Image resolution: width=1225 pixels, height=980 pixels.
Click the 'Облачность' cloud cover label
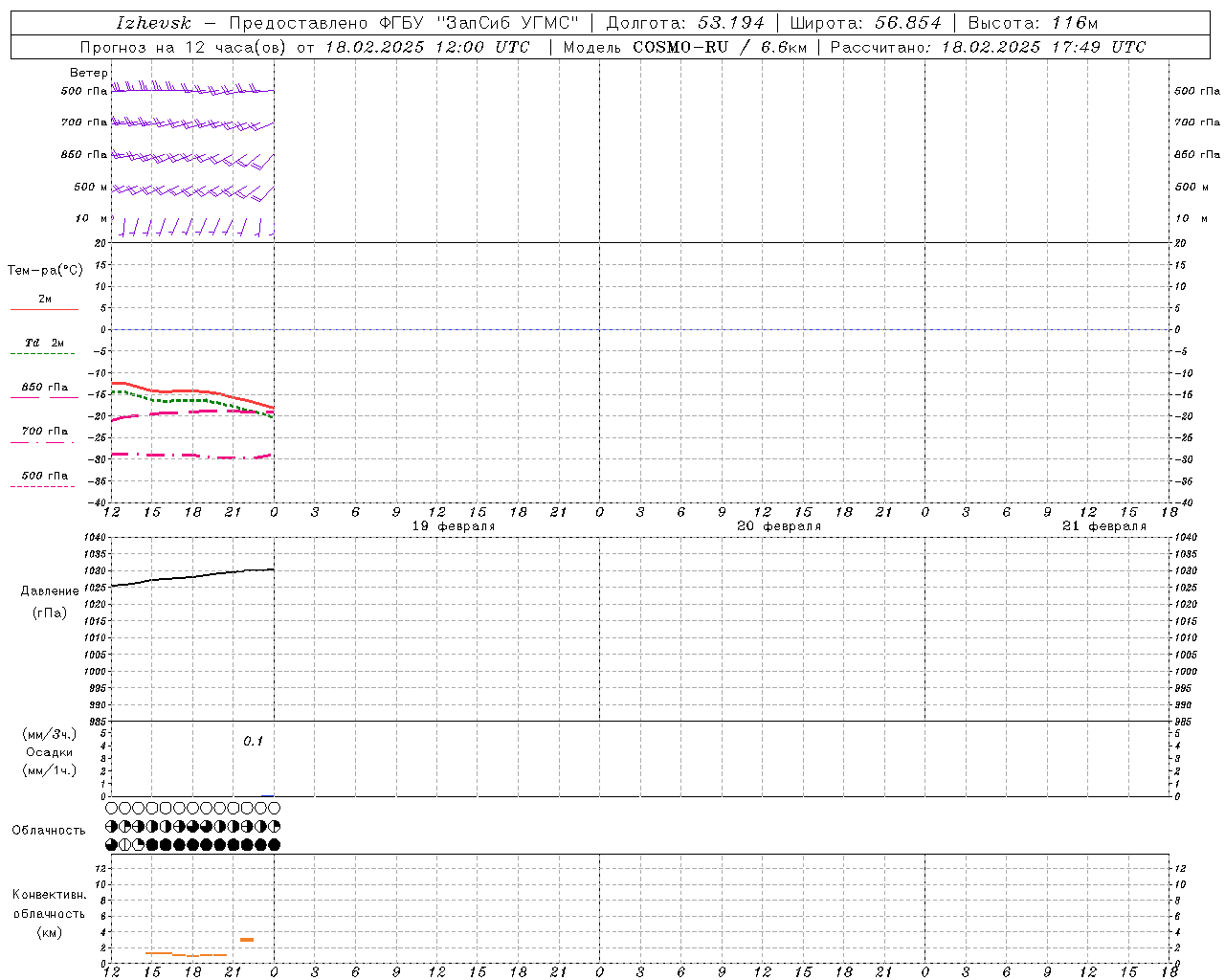pos(49,831)
